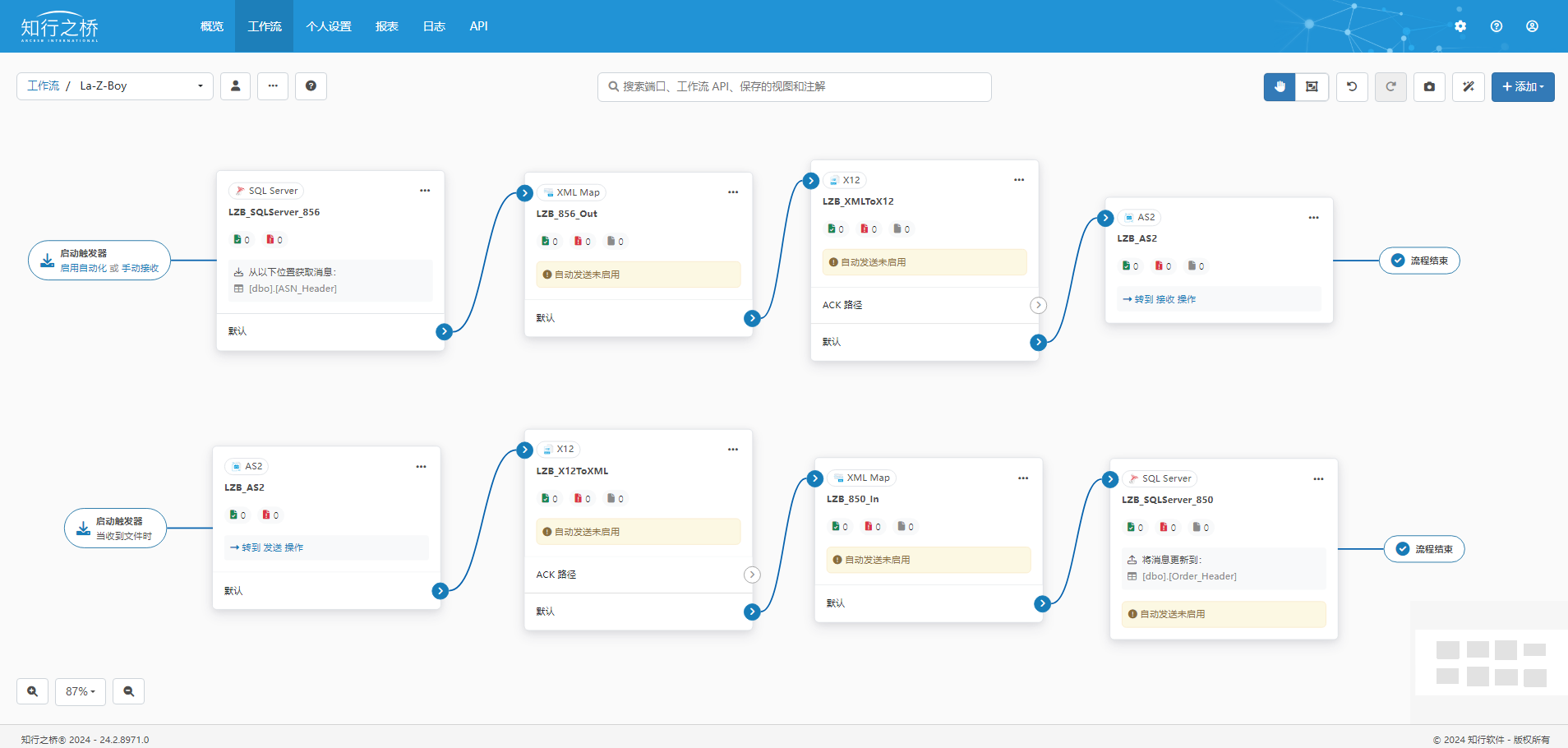
Task: Click the zoom in magnifier button
Action: (x=32, y=691)
